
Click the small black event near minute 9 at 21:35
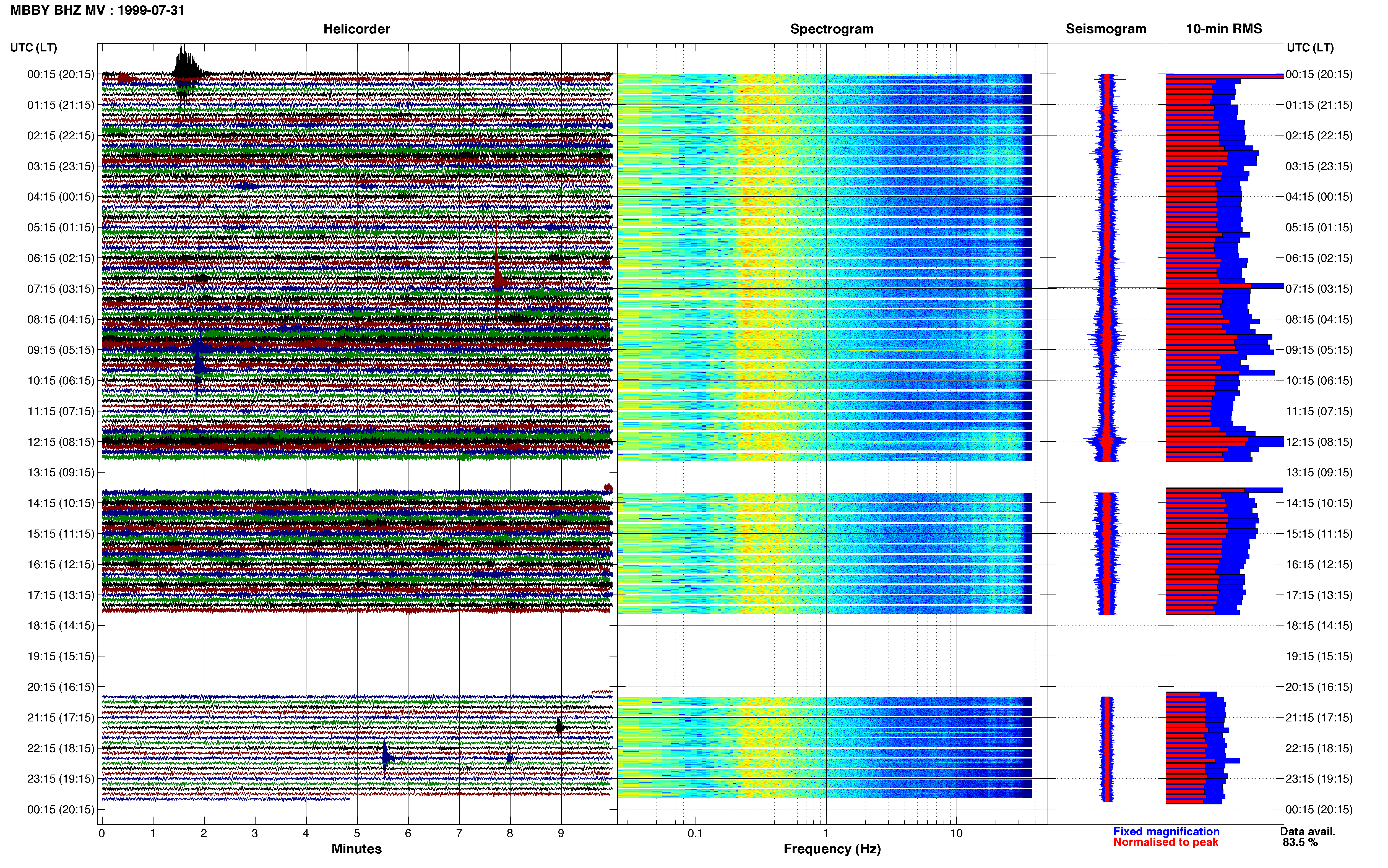pyautogui.click(x=560, y=727)
